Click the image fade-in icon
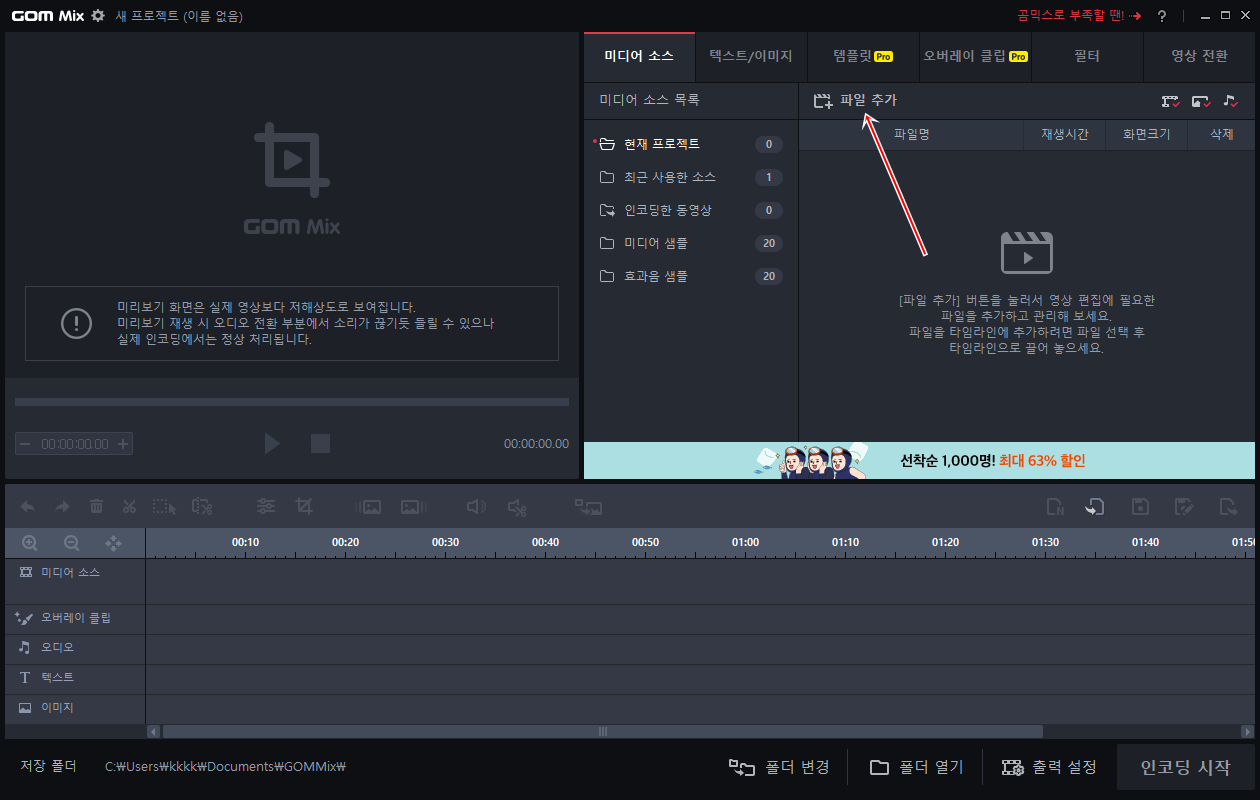Viewport: 1260px width, 800px height. tap(368, 507)
